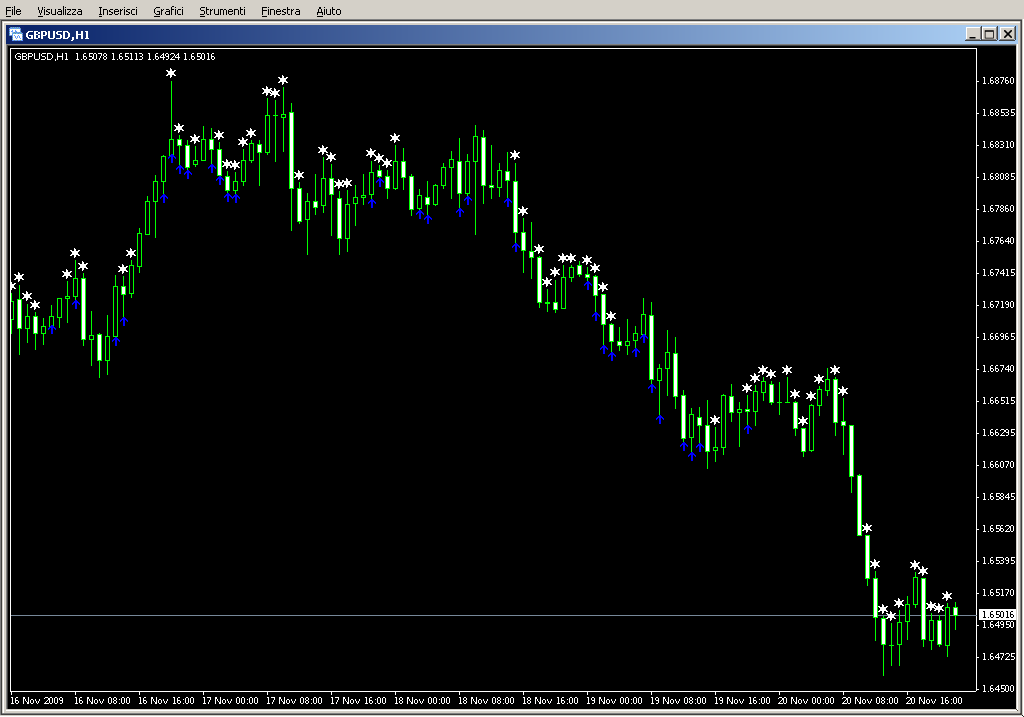
Task: Click price scale value 1.68085
Action: point(999,177)
